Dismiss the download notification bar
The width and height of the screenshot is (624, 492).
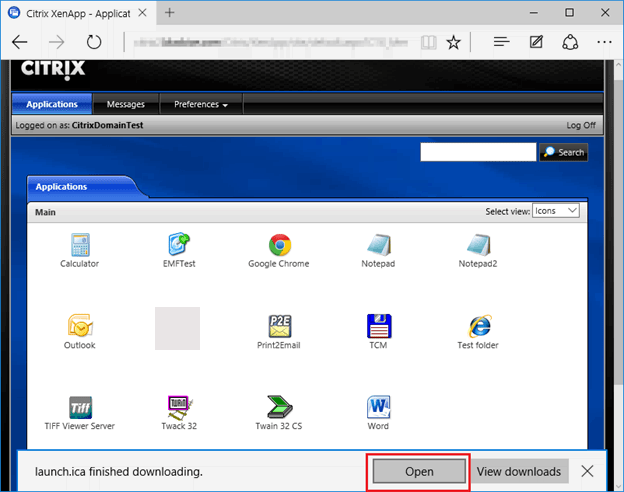(x=587, y=471)
